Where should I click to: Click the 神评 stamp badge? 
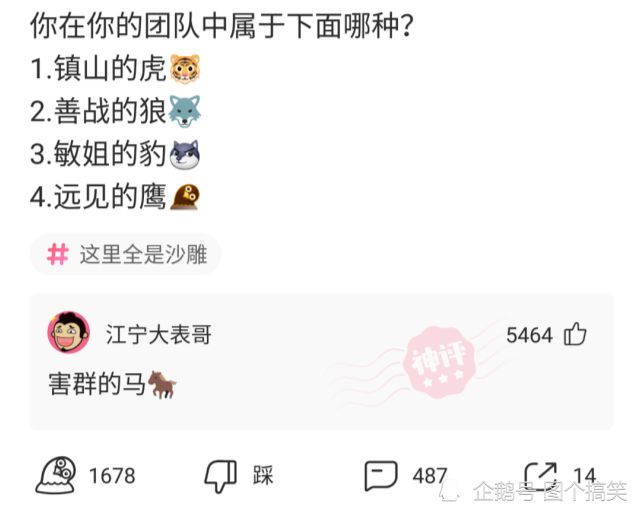click(x=439, y=362)
